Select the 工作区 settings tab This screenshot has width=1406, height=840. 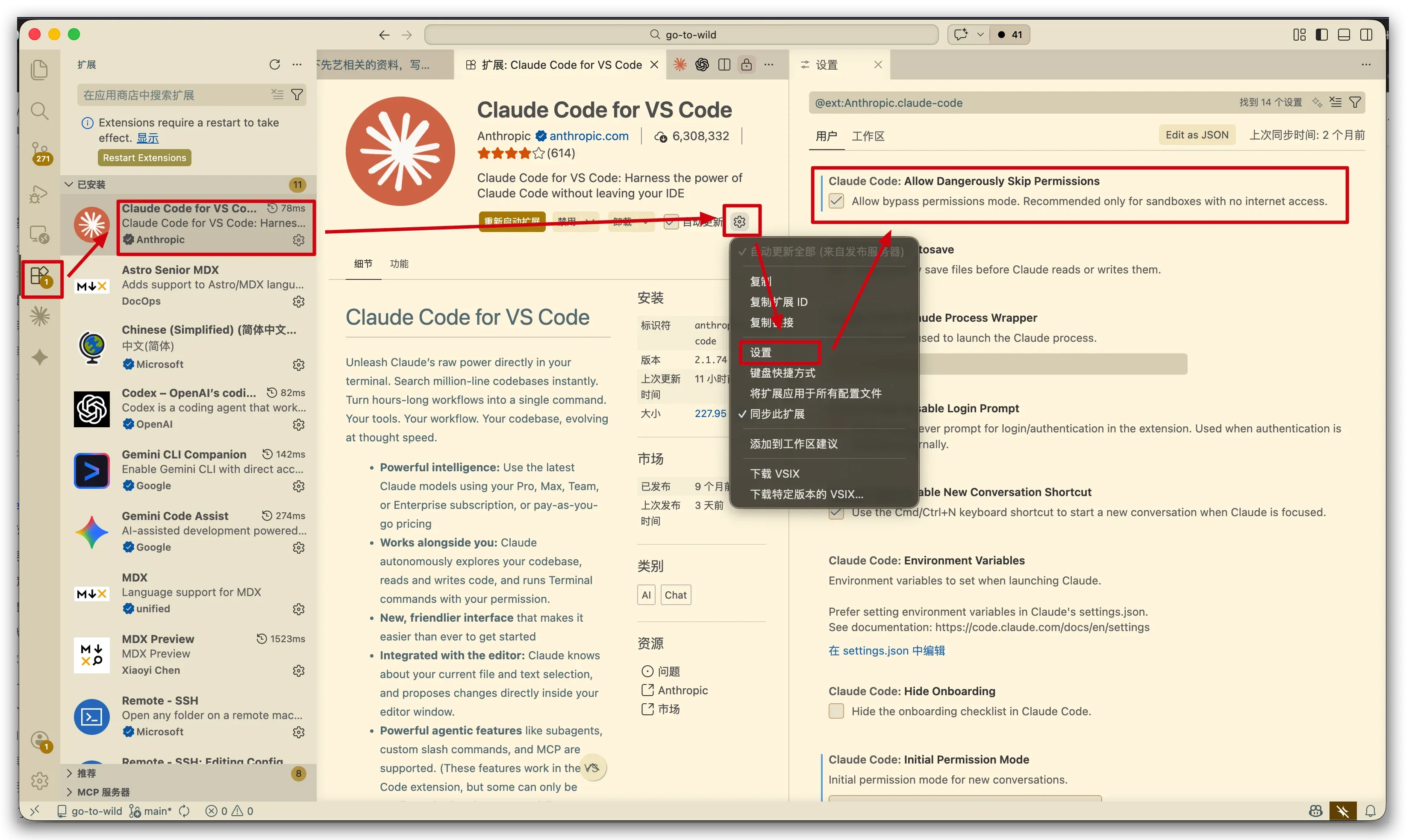click(868, 136)
